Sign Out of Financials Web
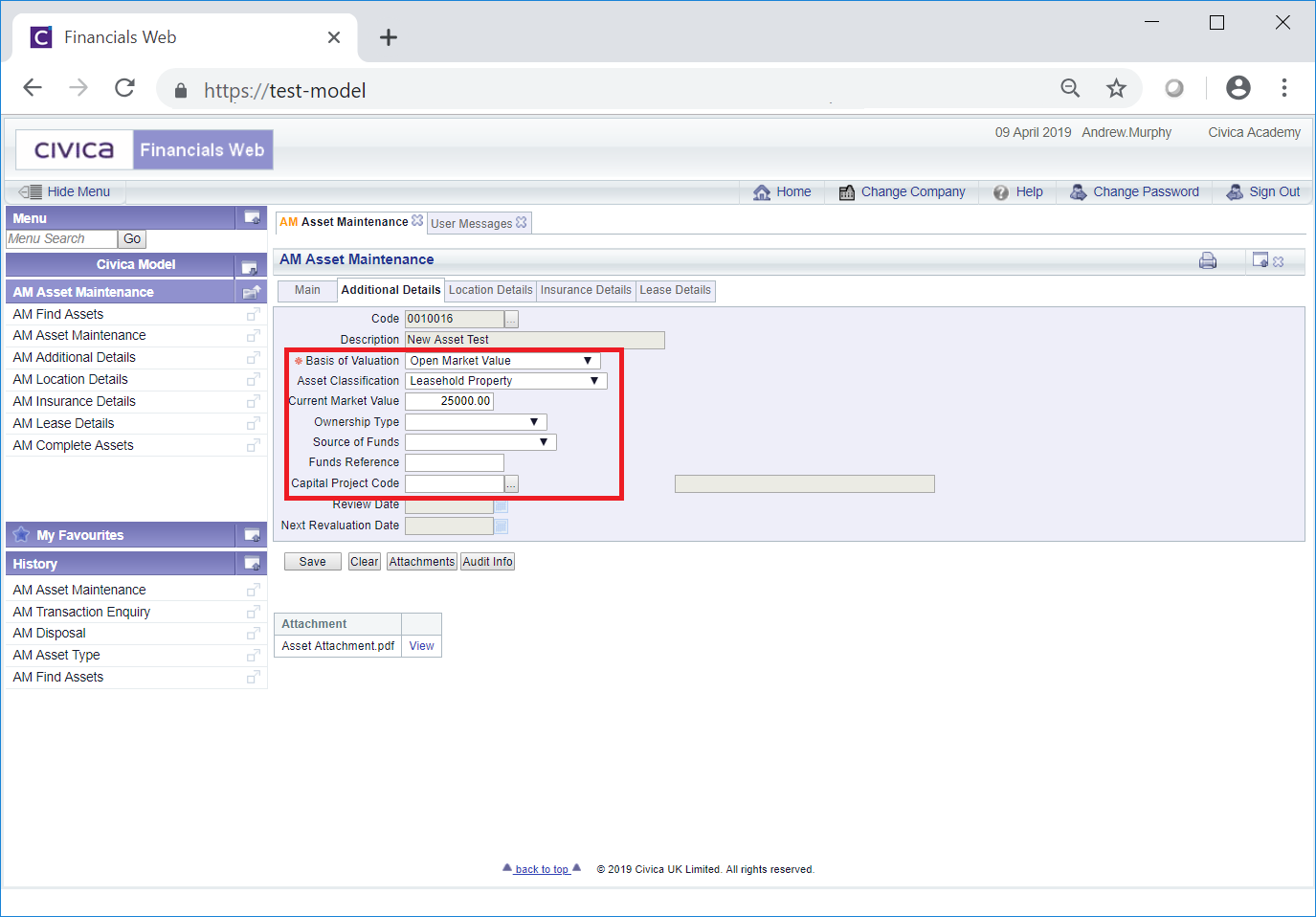Image resolution: width=1316 pixels, height=917 pixels. click(1263, 192)
